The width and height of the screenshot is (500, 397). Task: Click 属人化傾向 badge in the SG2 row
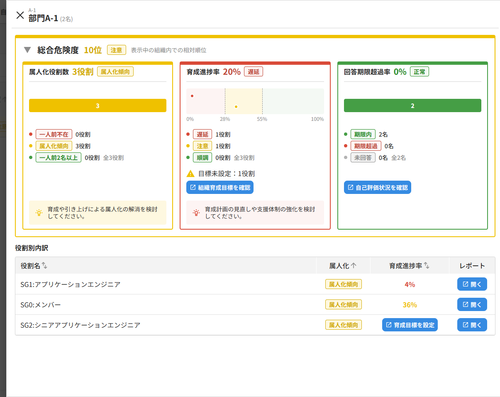[343, 325]
